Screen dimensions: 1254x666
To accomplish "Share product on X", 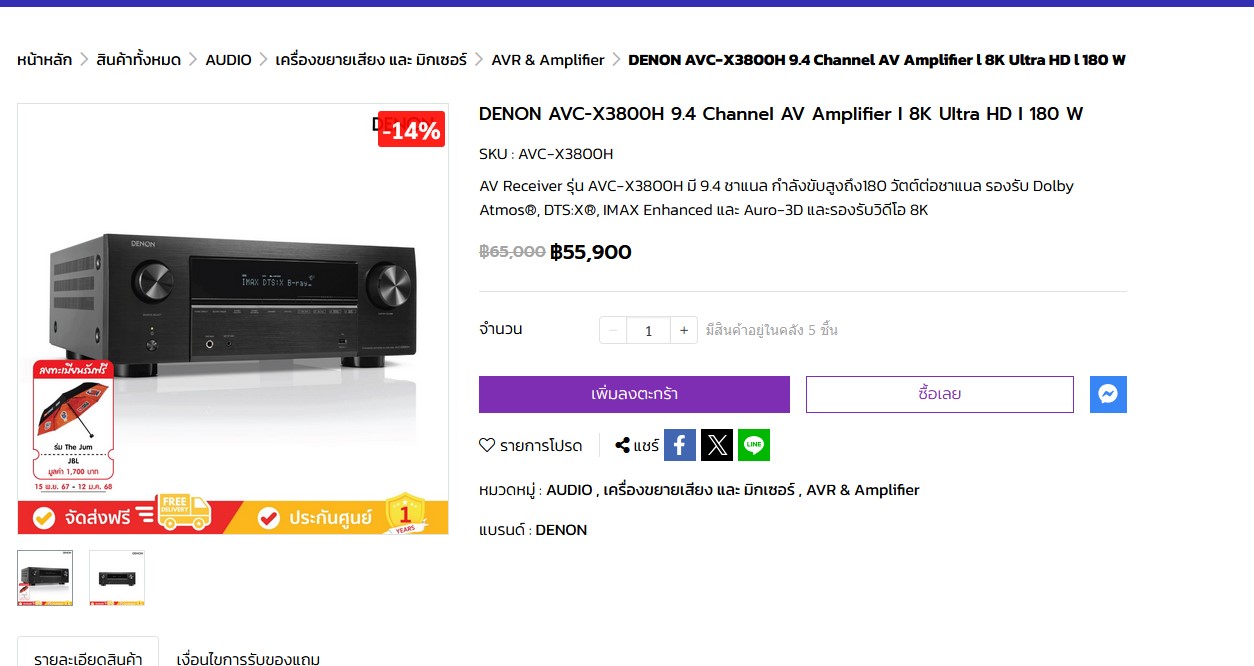I will [717, 445].
